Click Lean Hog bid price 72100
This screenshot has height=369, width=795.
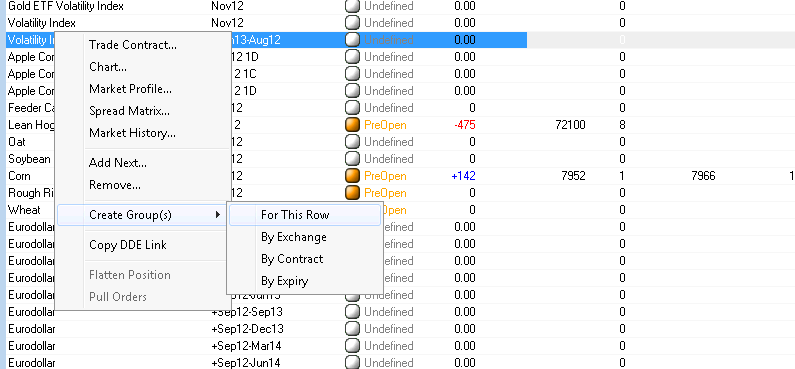[x=570, y=125]
